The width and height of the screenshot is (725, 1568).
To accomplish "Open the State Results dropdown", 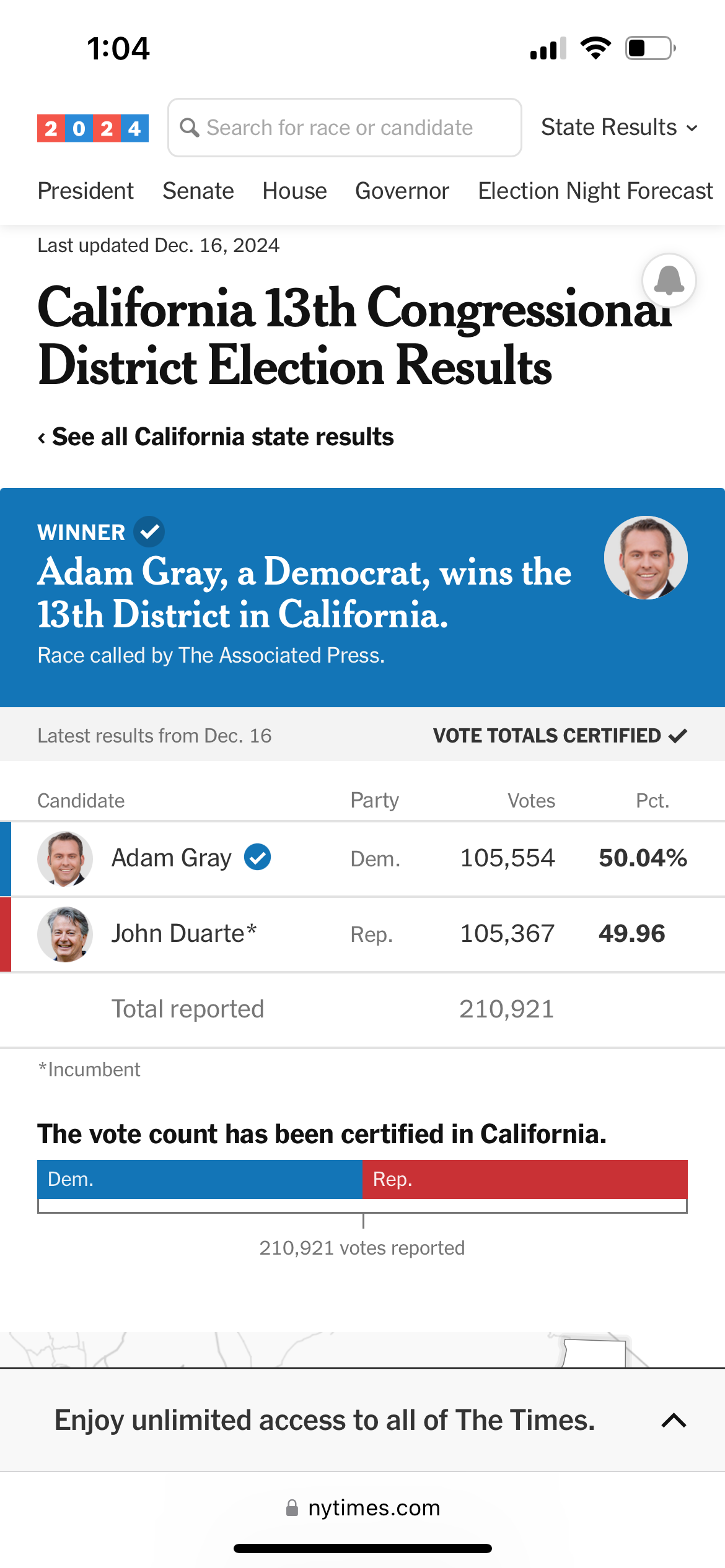I will point(620,128).
